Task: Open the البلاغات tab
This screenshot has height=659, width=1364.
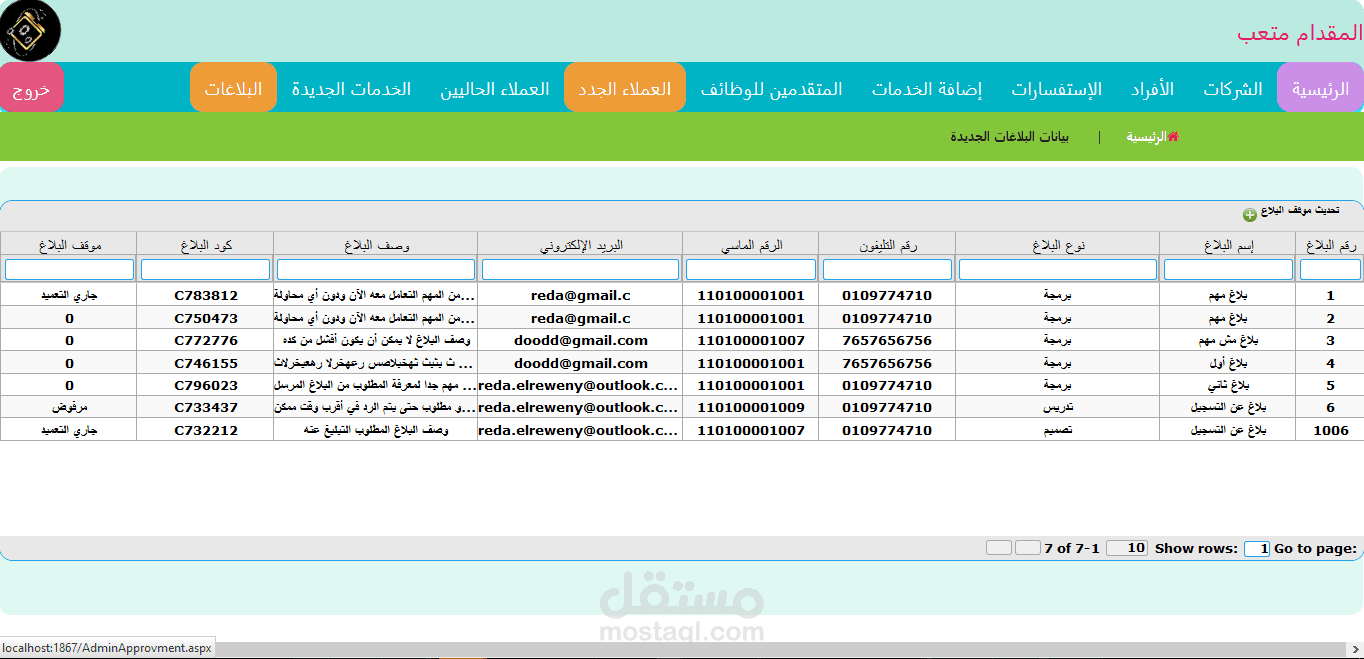Action: [233, 88]
